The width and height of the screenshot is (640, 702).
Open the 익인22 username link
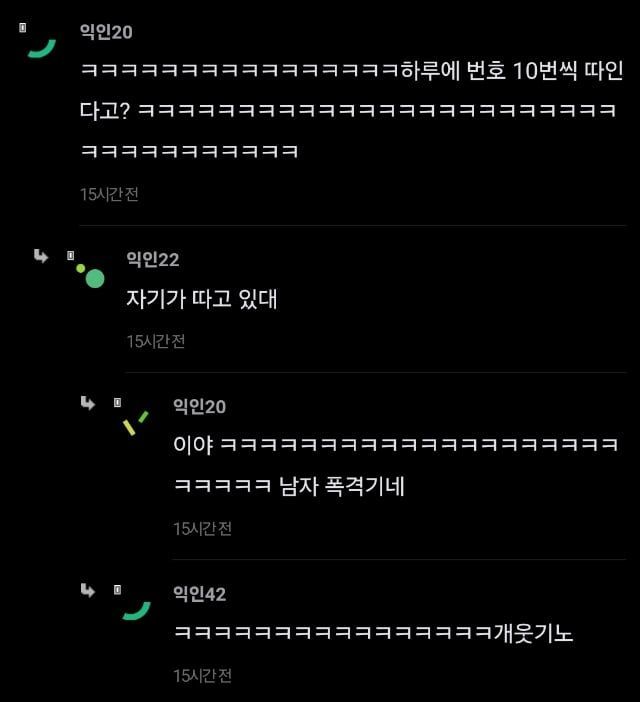(x=153, y=259)
